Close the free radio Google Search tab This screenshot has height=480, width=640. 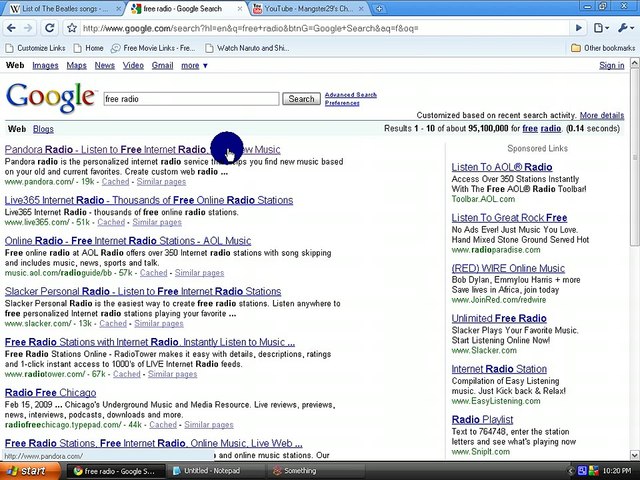240,9
